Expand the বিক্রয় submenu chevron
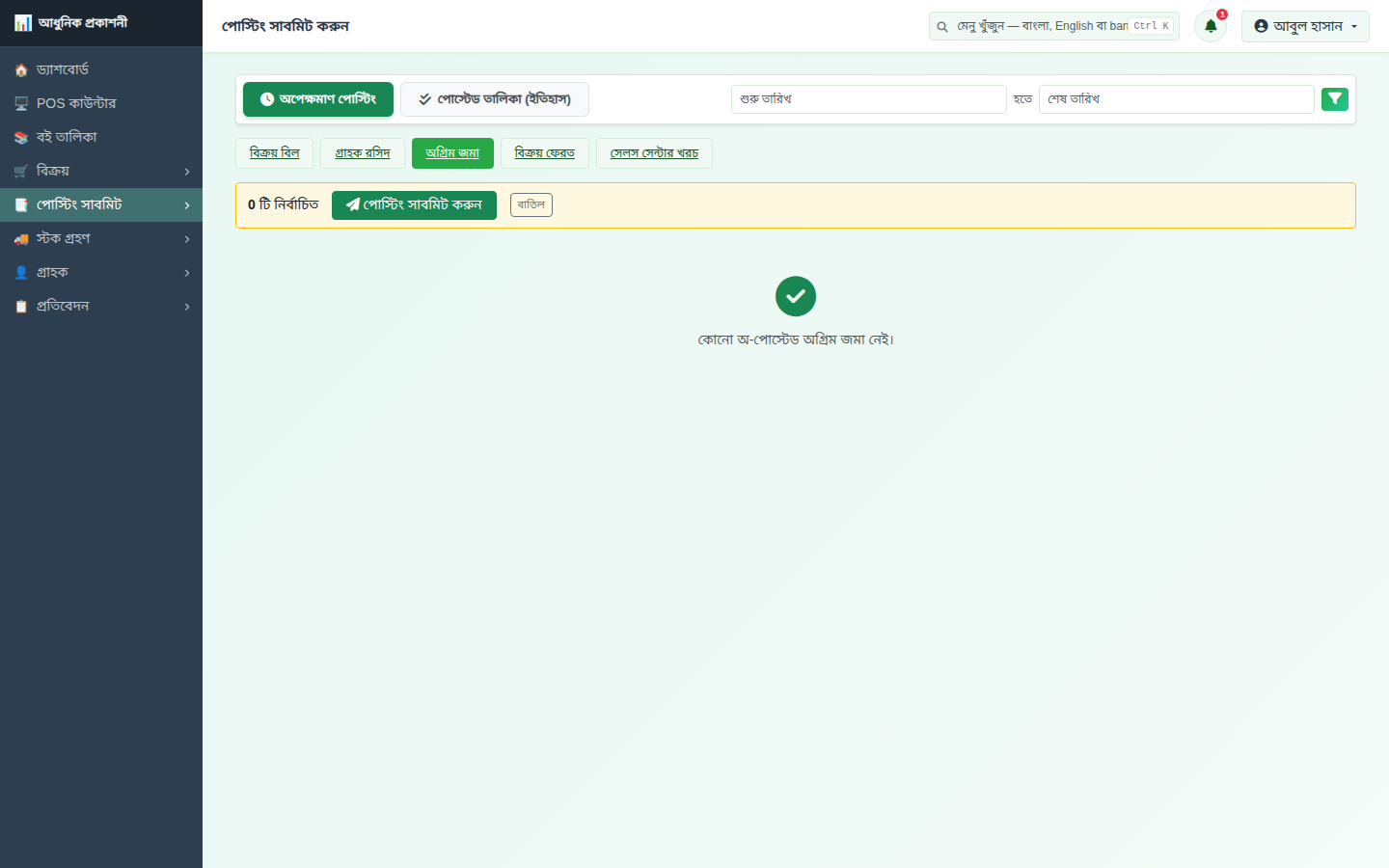Image resolution: width=1389 pixels, height=868 pixels. click(187, 172)
